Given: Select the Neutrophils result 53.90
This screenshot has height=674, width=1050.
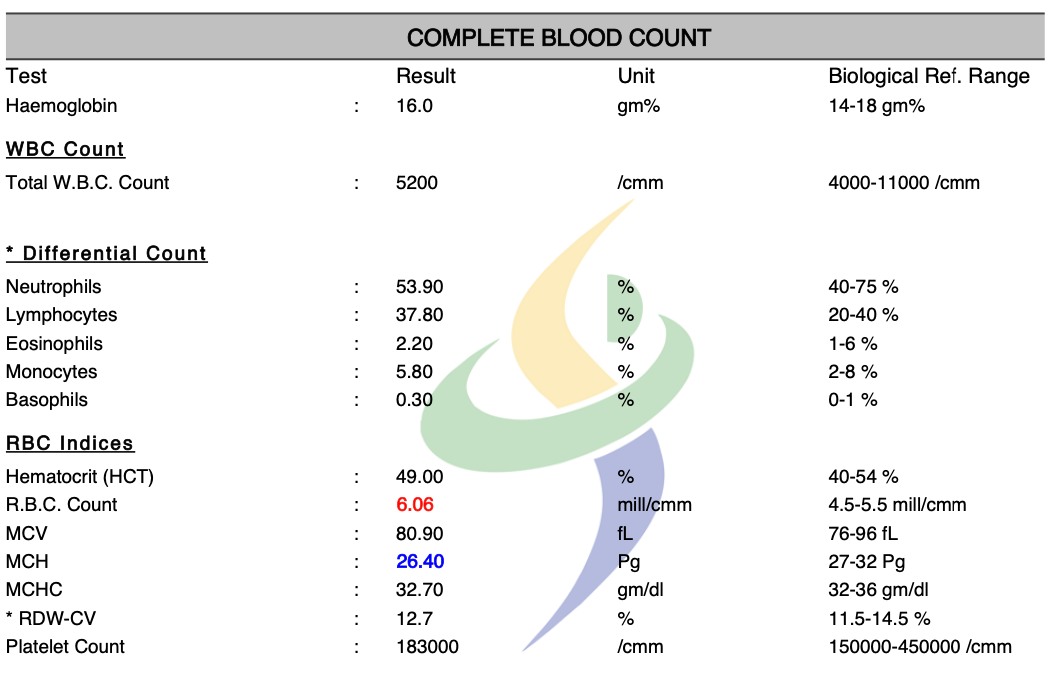Looking at the screenshot, I should (x=419, y=287).
